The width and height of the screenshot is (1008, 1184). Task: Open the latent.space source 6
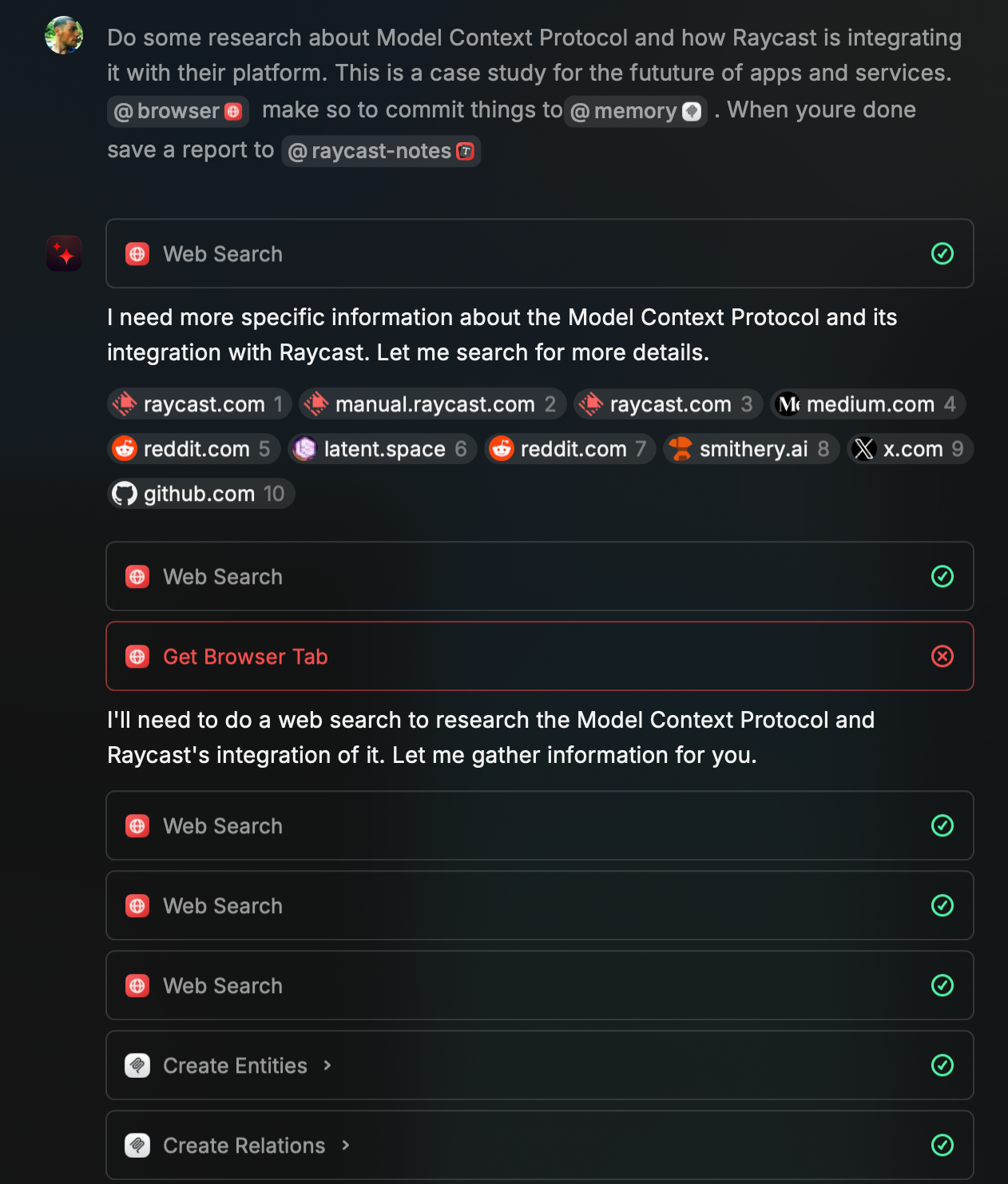(x=383, y=449)
